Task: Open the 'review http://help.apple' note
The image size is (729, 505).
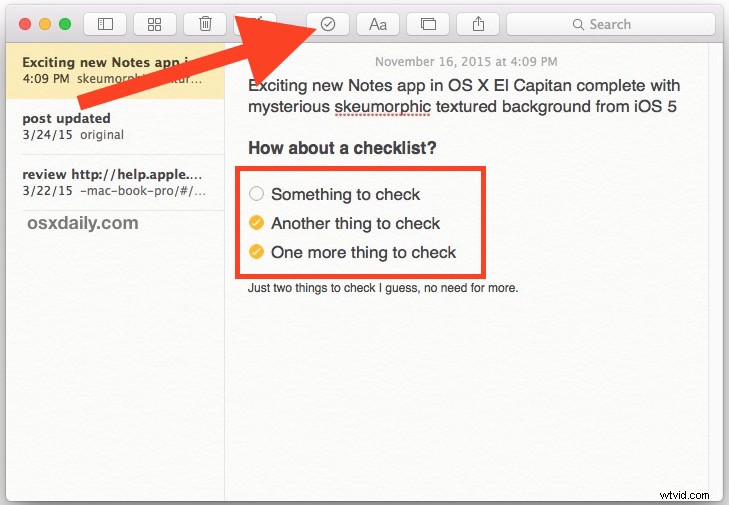Action: [x=115, y=182]
